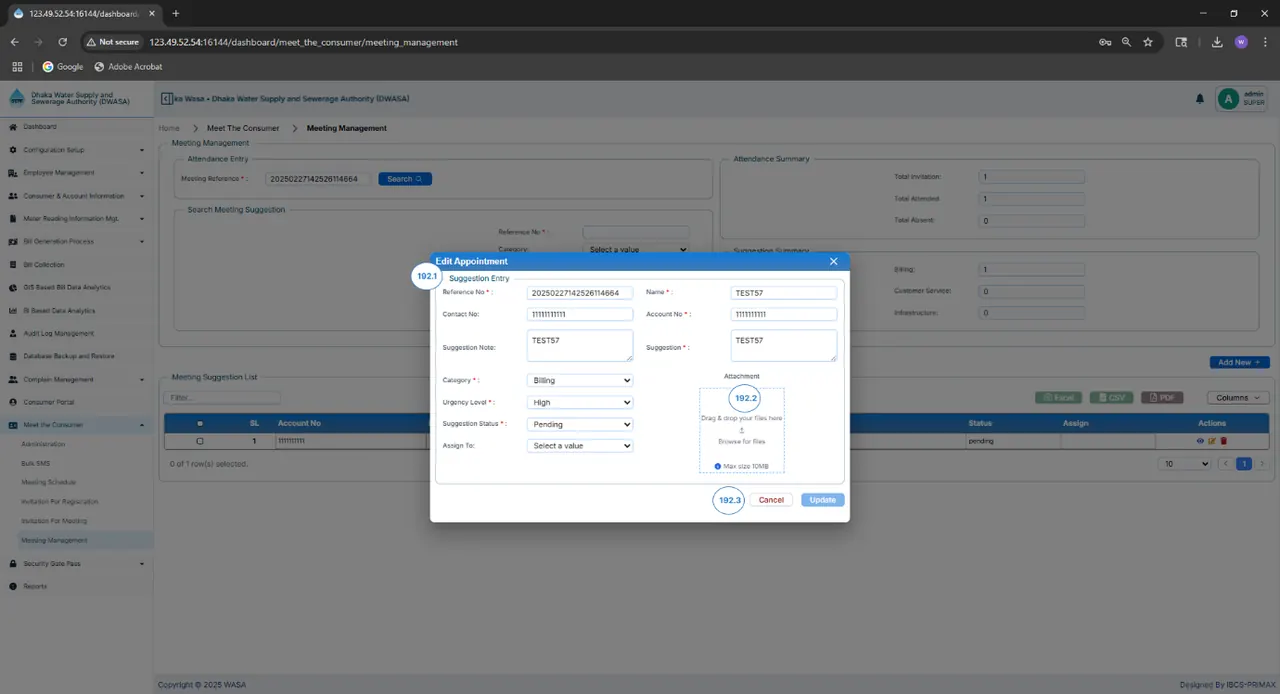Toggle the select-all checkbox in table header
The image size is (1280, 694).
pyautogui.click(x=200, y=423)
